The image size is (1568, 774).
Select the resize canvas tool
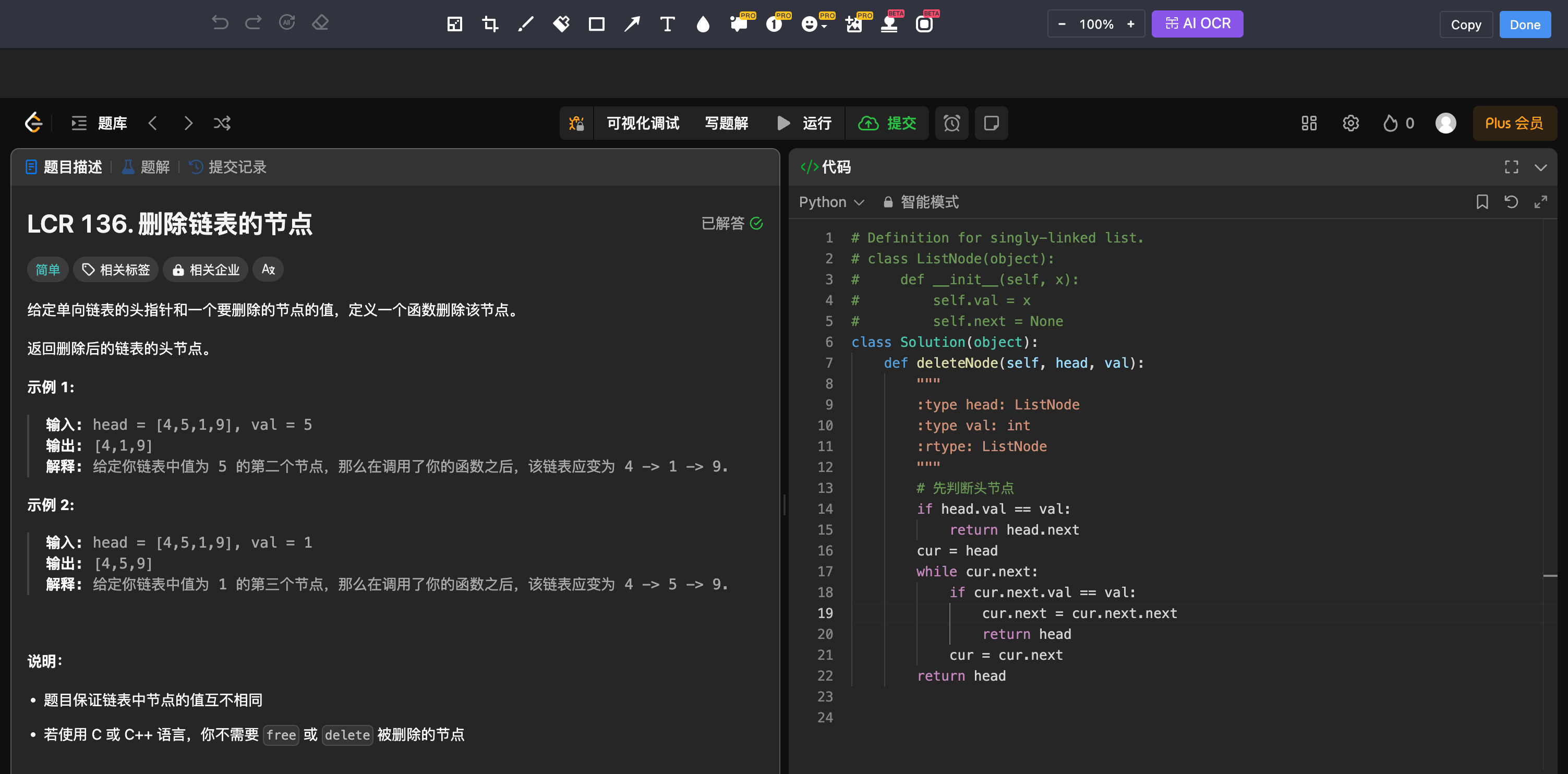point(455,25)
